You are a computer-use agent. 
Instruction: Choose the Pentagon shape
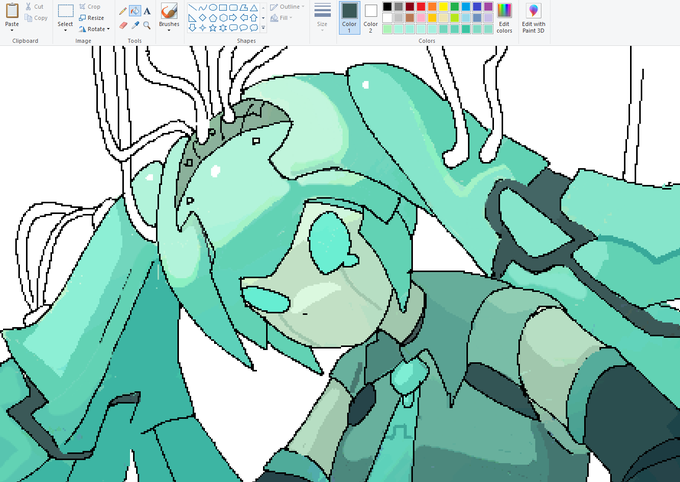pos(213,18)
